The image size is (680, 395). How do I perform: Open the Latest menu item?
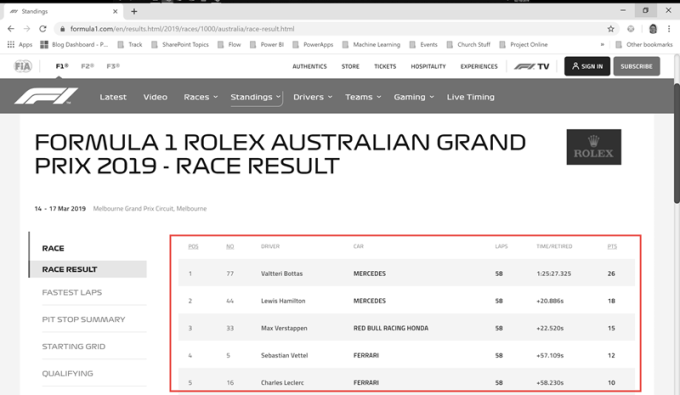113,97
